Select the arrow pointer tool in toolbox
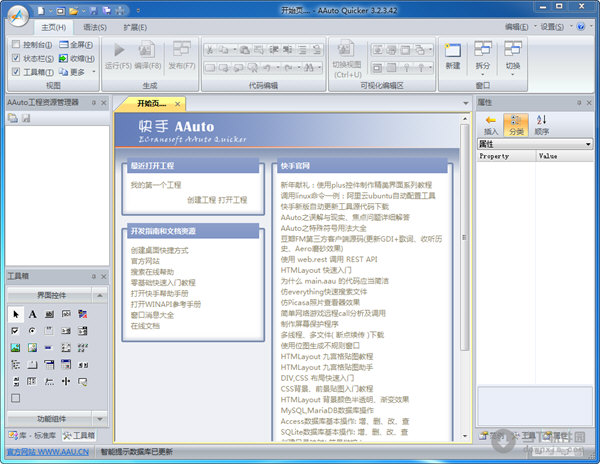600x464 pixels. pyautogui.click(x=16, y=314)
